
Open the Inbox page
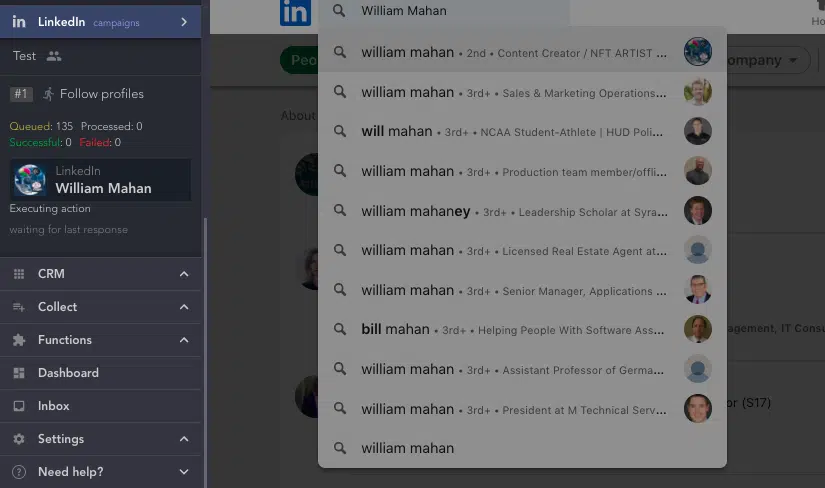click(54, 406)
